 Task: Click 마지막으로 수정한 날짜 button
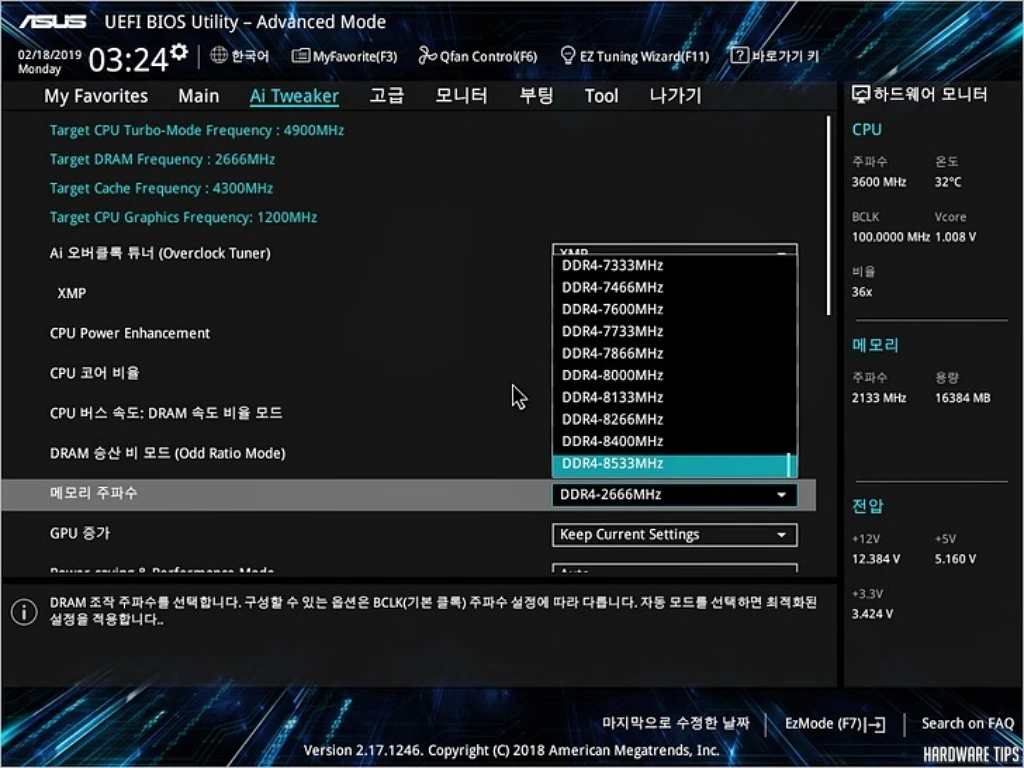pos(676,723)
